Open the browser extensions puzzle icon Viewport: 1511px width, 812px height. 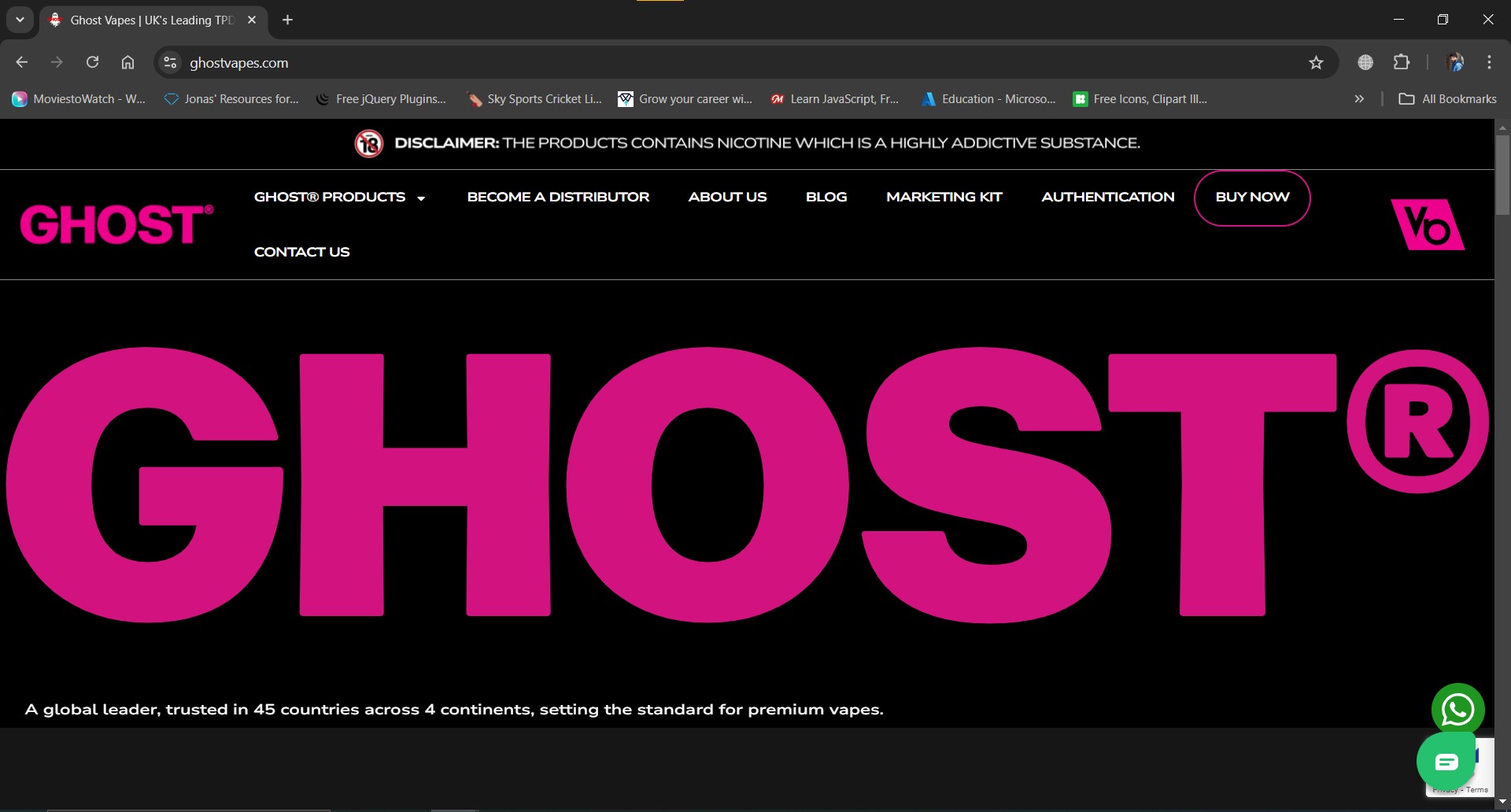1402,63
